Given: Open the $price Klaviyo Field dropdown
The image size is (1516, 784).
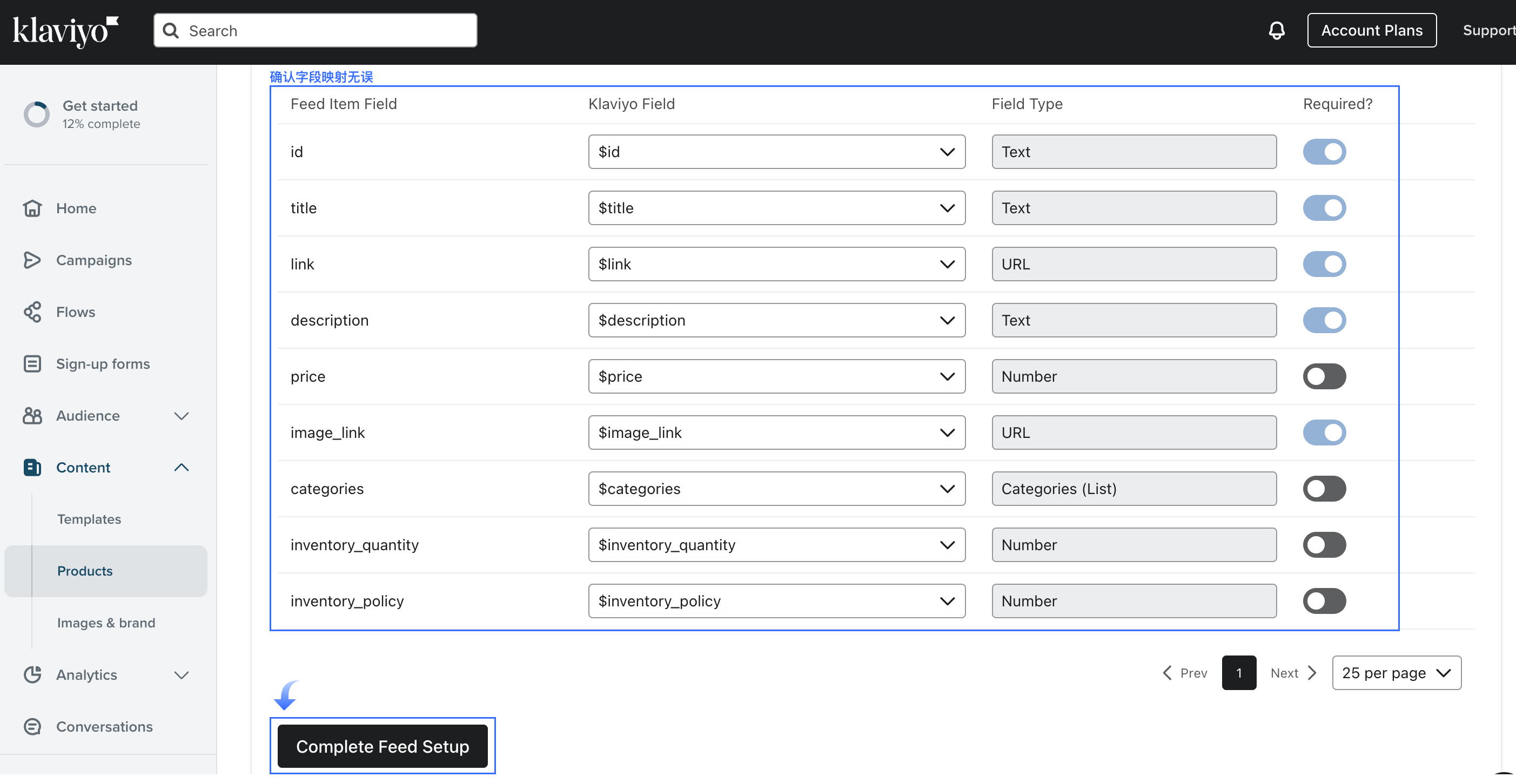Looking at the screenshot, I should click(x=776, y=376).
